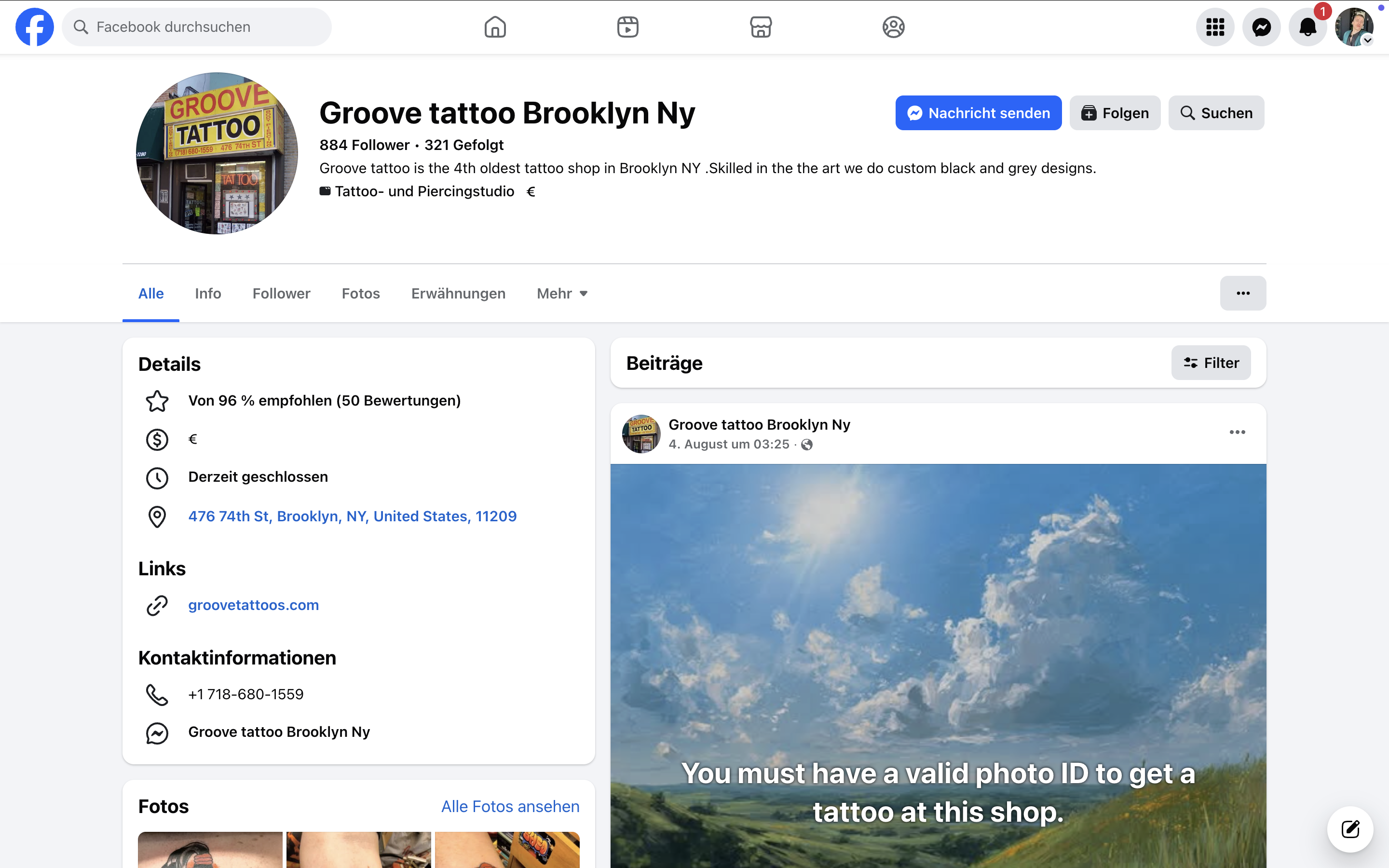Open the apps grid menu

point(1215,27)
